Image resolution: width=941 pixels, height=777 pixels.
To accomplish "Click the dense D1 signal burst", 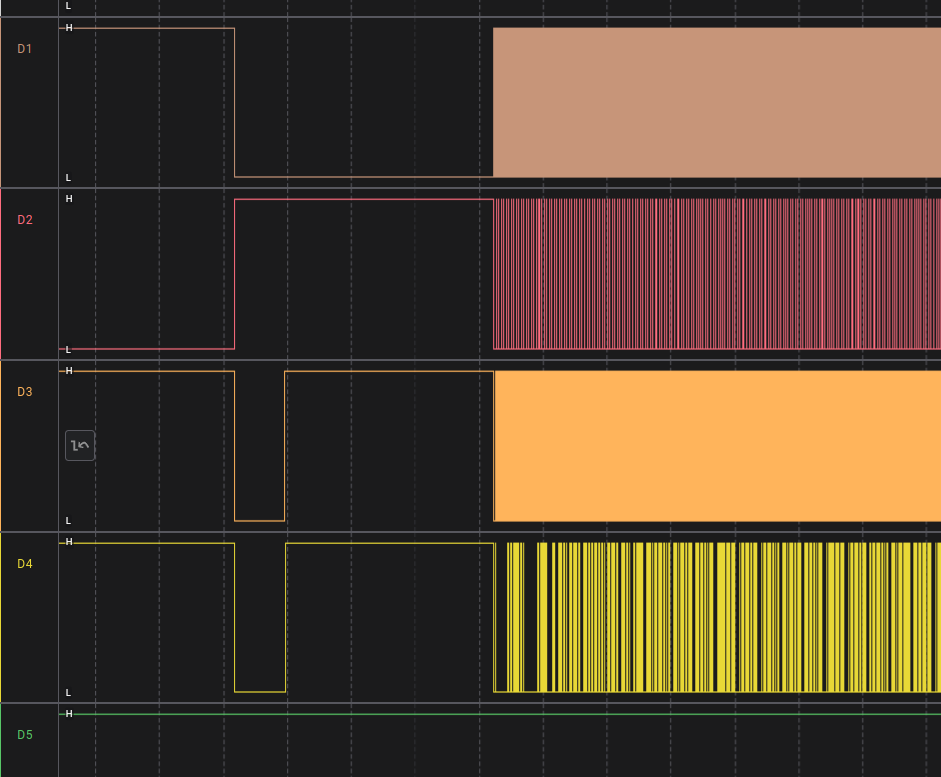I will [x=717, y=102].
